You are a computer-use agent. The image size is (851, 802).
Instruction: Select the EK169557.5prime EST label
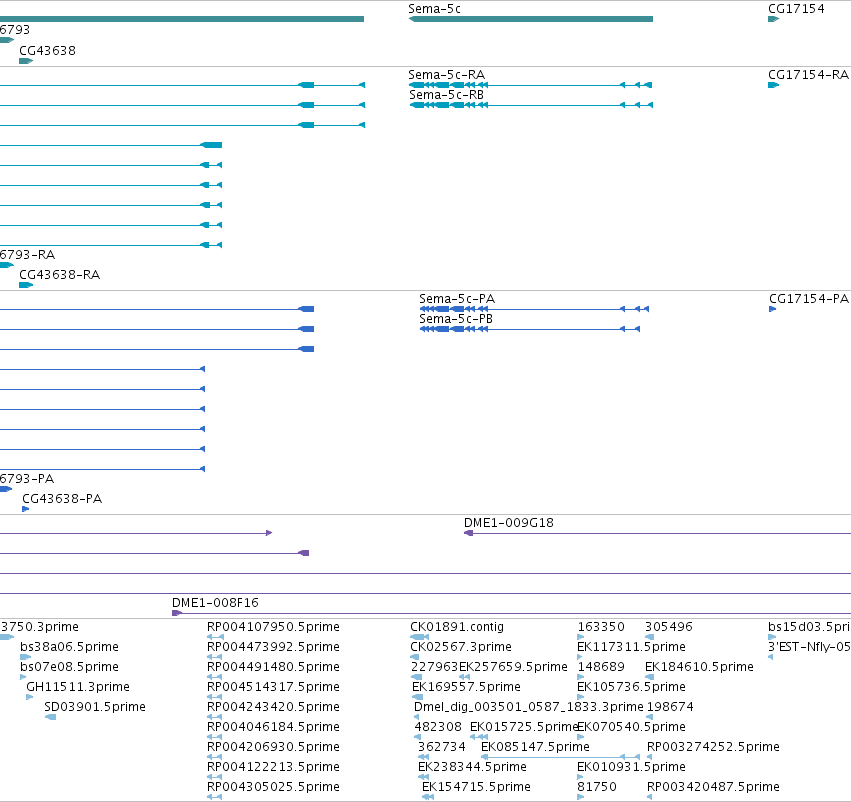tap(466, 687)
